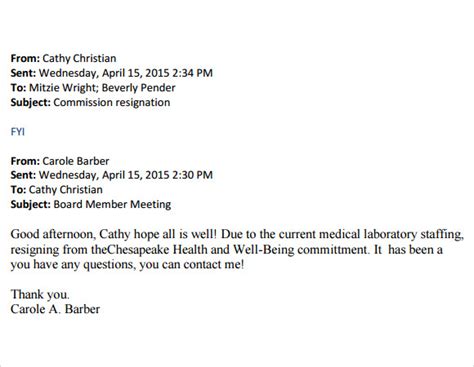This screenshot has height=367, width=474.
Task: Select sender name Cathy Christian in top header
Action: 79,58
